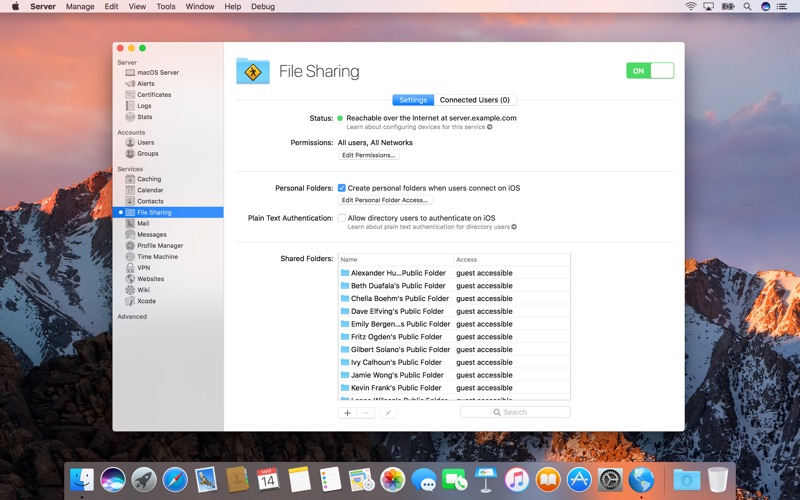Switch to the Settings tab
This screenshot has height=500, width=800.
413,100
